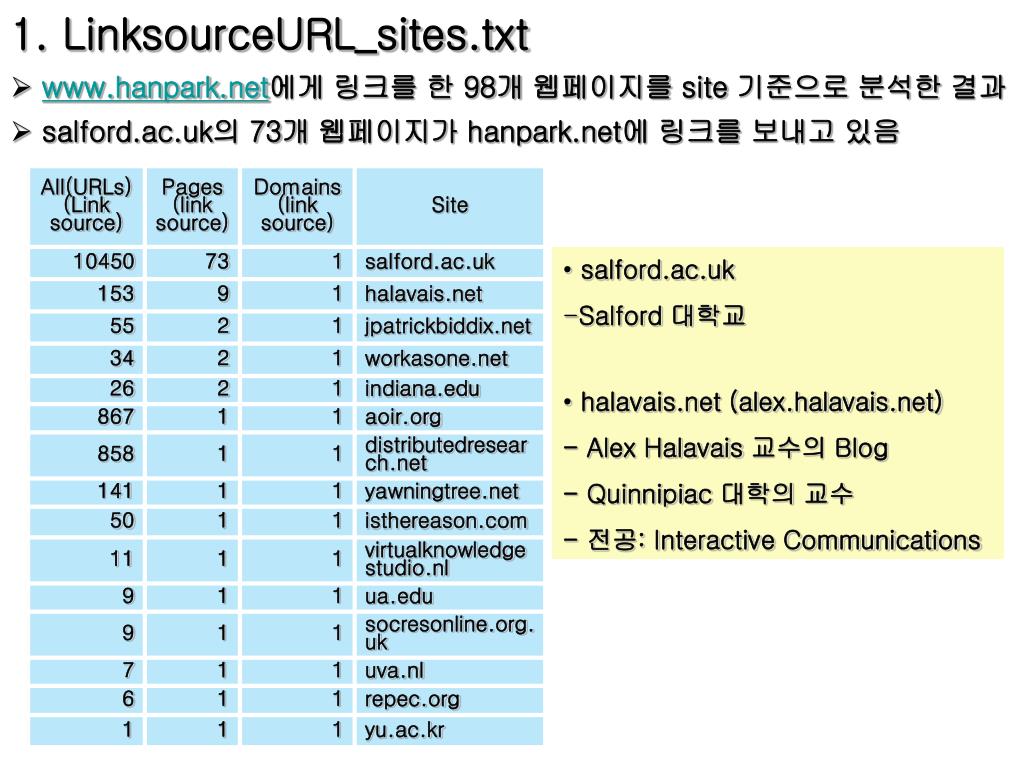
Task: Click the indiana.edu site cell
Action: pyautogui.click(x=449, y=389)
